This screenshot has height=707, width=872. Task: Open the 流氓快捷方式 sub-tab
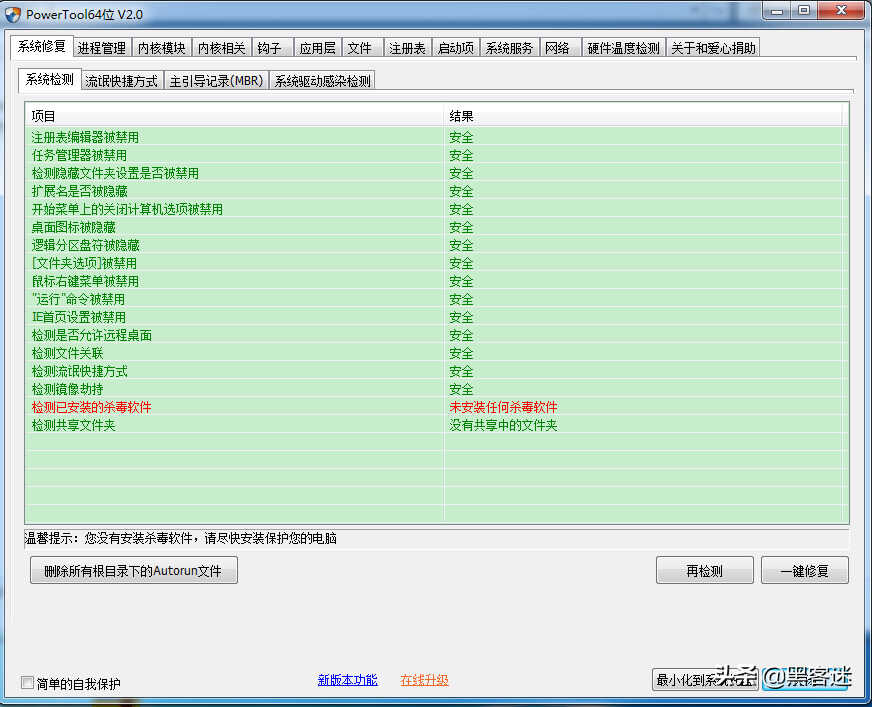(122, 81)
